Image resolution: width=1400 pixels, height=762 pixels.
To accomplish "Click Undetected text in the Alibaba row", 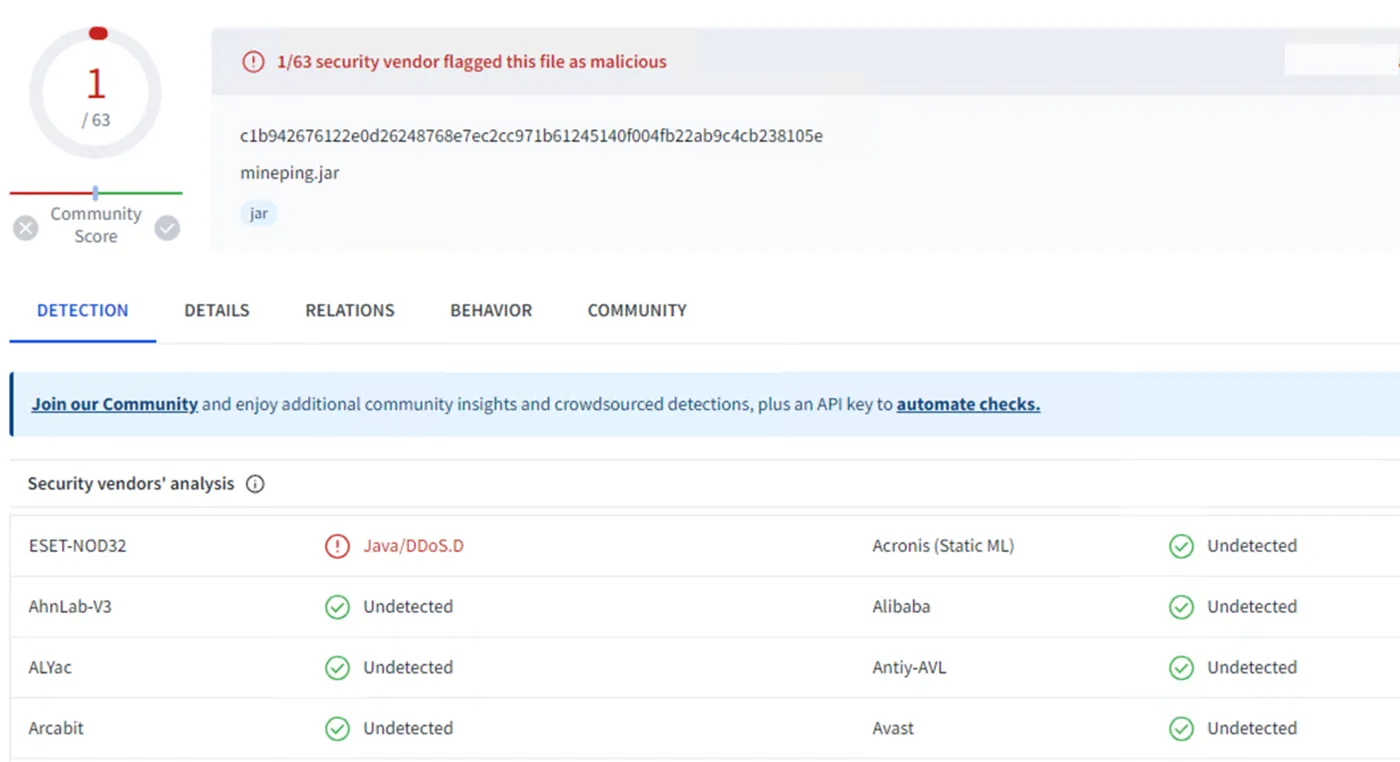I will 1252,607.
